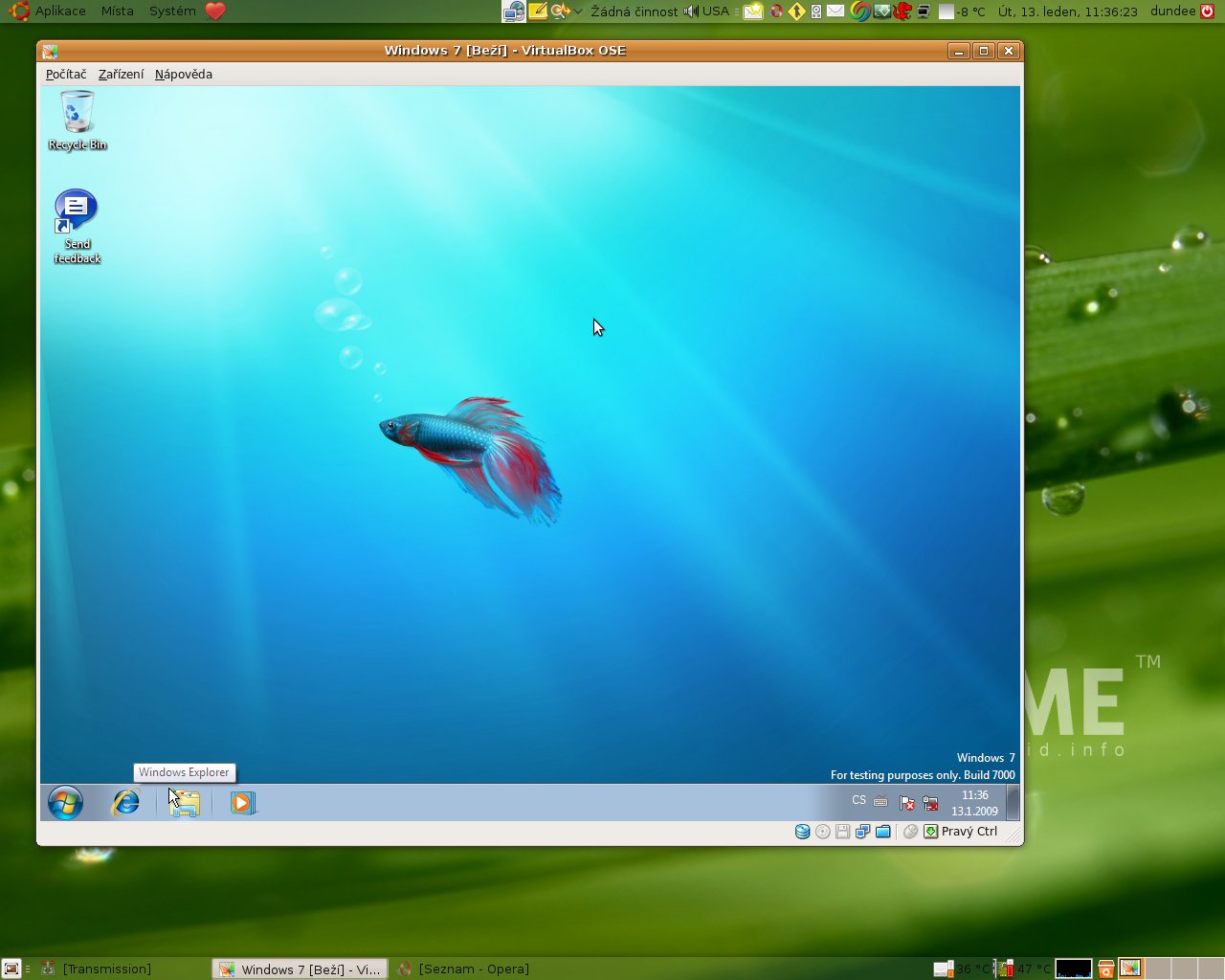Click the red power quit button
The image size is (1225, 980).
pos(1207,11)
